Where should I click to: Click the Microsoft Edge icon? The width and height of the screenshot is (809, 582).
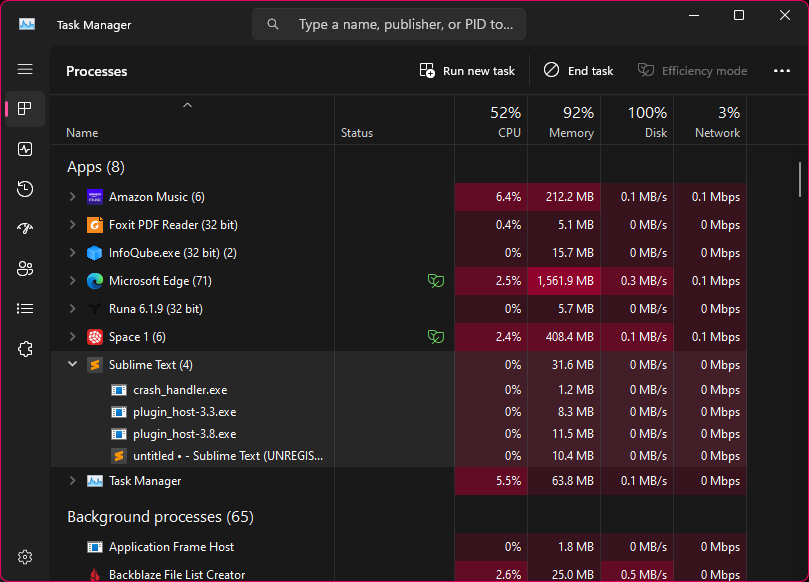point(95,281)
